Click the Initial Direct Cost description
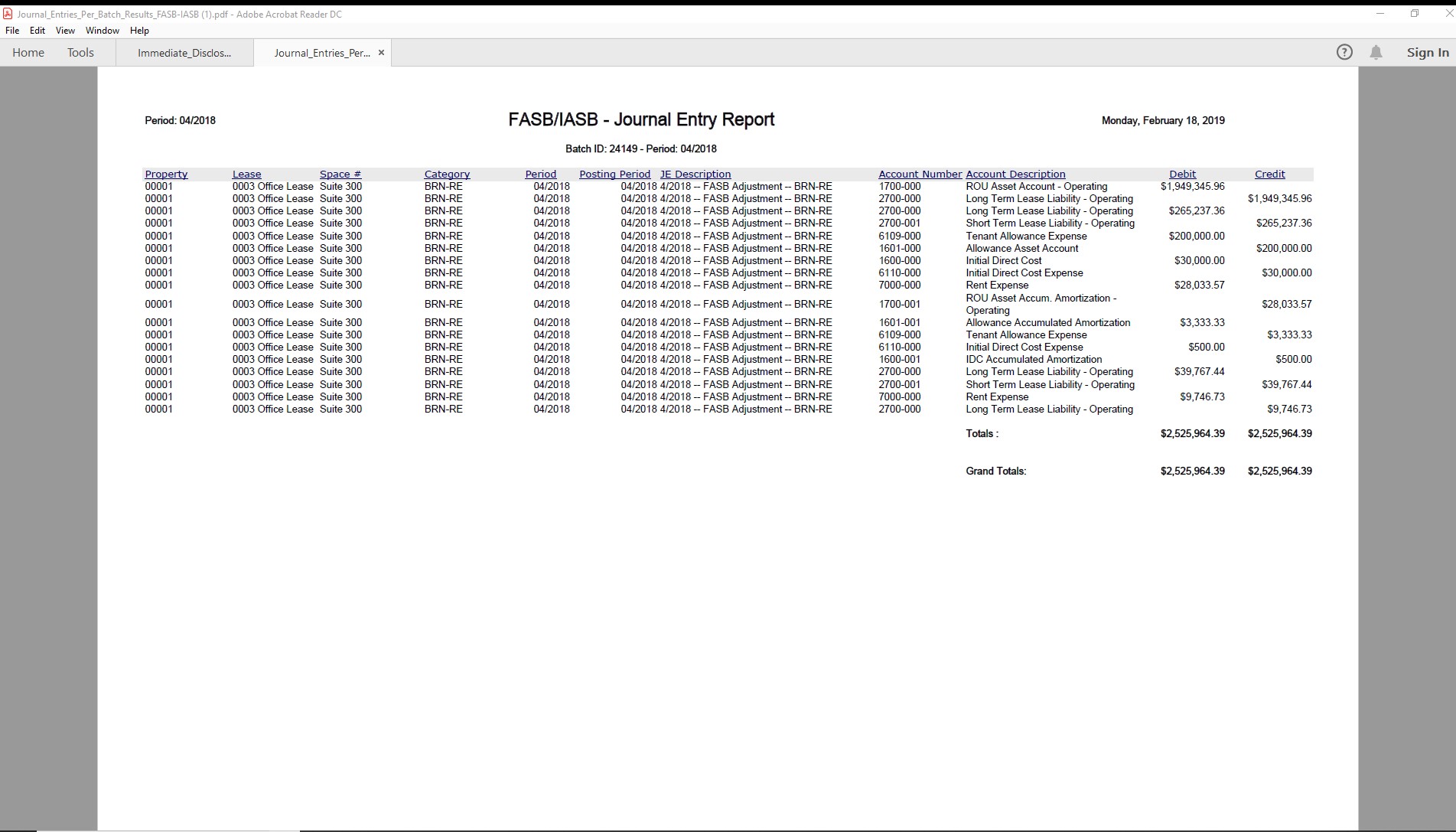1456x832 pixels. pos(1003,261)
